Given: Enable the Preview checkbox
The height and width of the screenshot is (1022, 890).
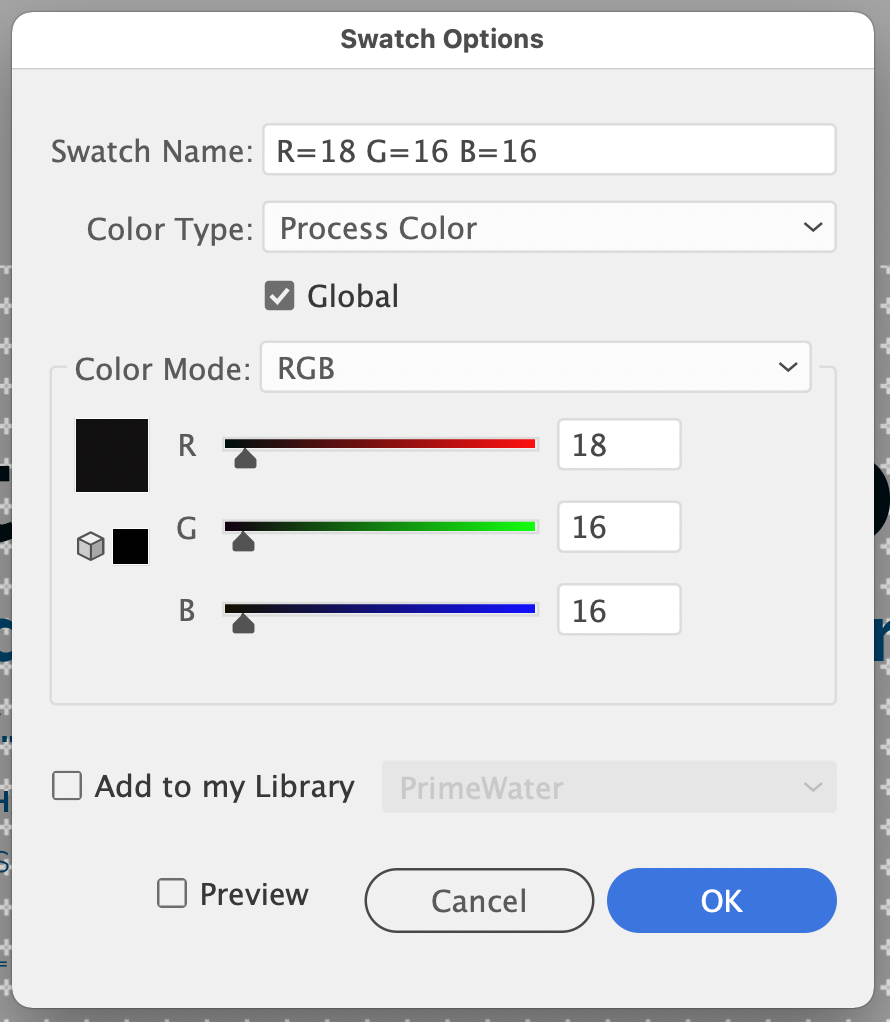Looking at the screenshot, I should click(171, 893).
